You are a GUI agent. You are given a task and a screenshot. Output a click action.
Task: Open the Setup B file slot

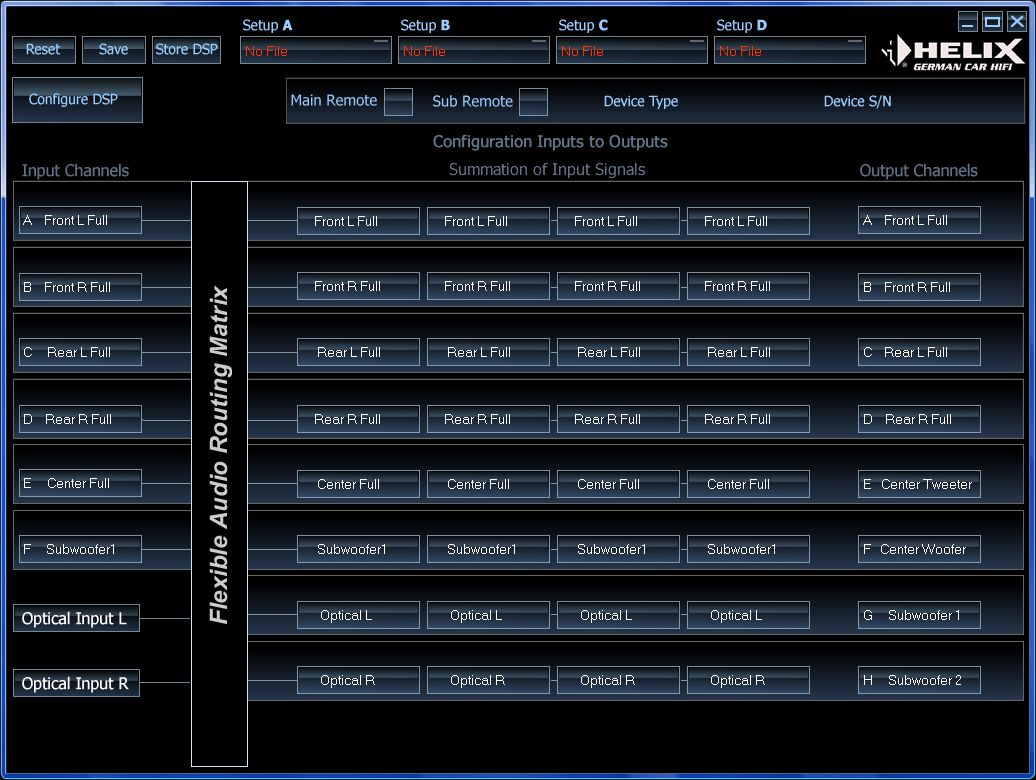pyautogui.click(x=473, y=51)
